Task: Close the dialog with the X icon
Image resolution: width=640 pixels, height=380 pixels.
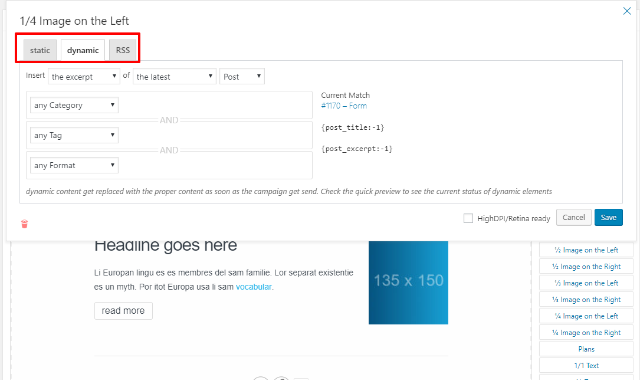Action: [627, 11]
